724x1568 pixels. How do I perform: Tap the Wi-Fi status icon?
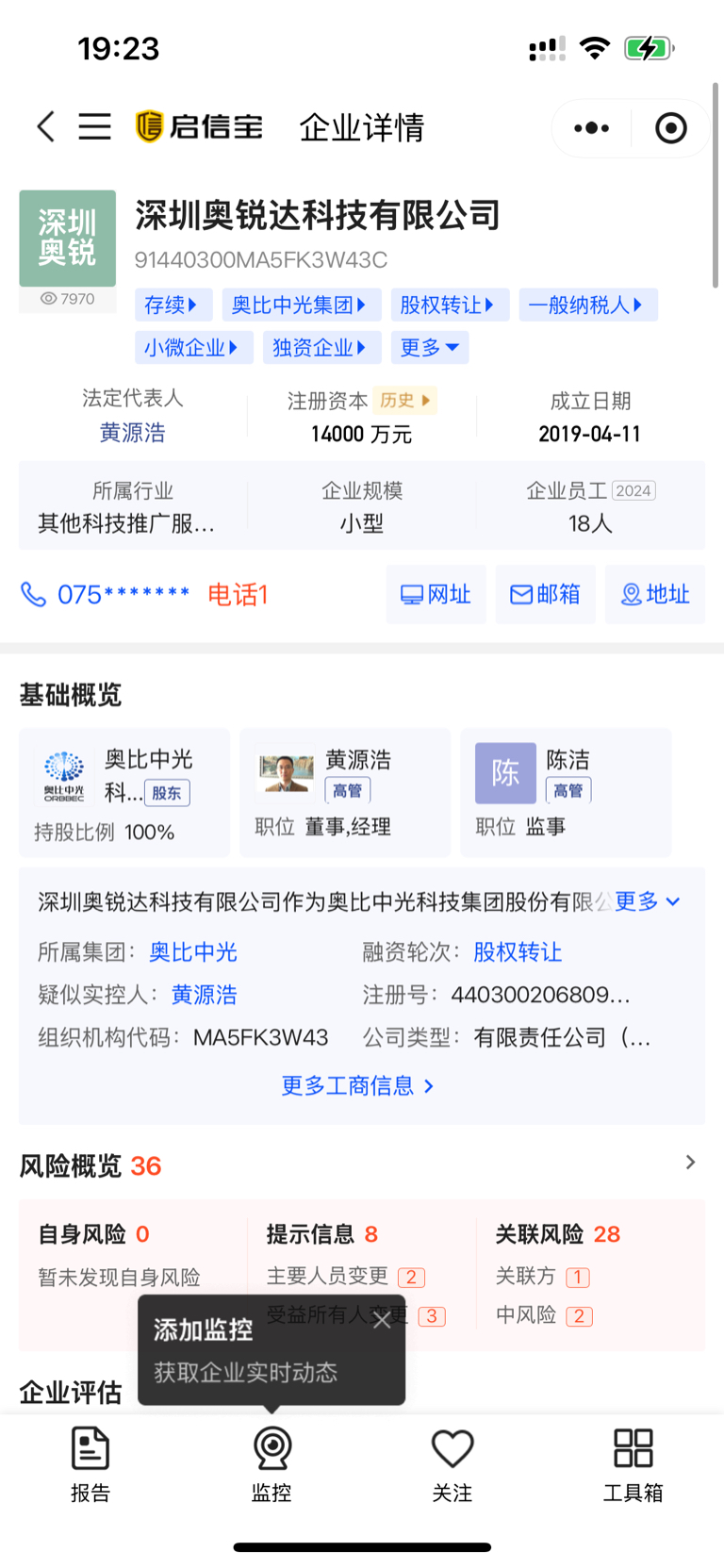[x=594, y=48]
